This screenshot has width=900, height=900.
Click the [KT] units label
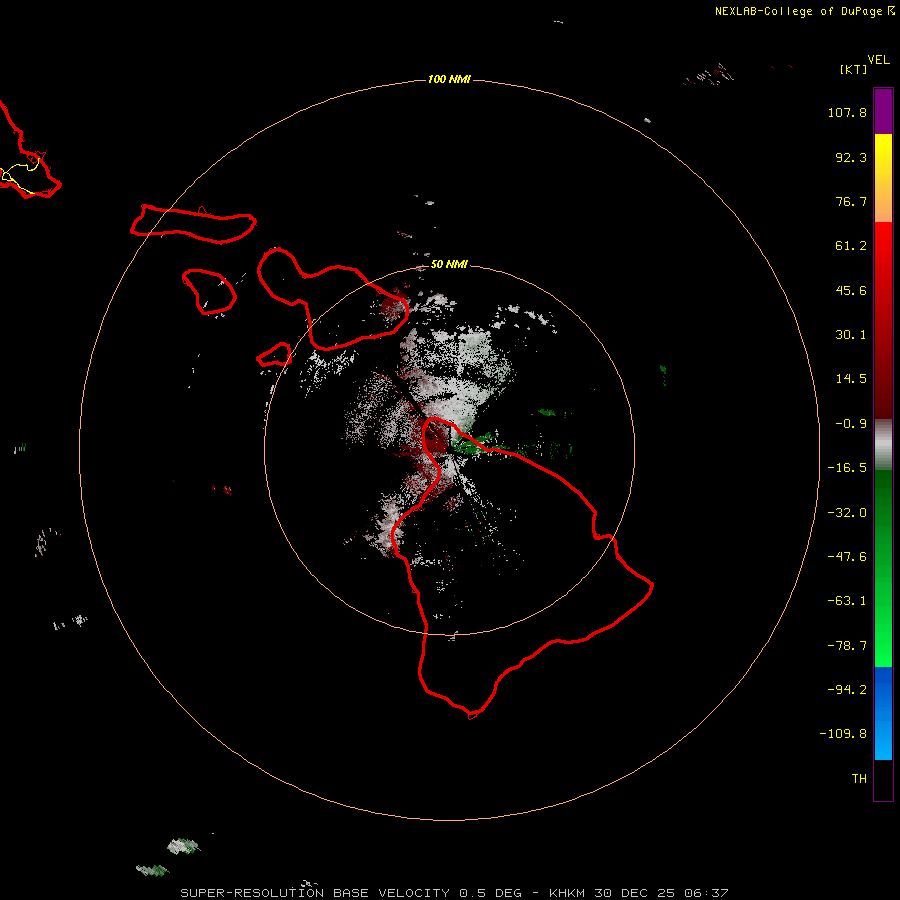click(854, 69)
